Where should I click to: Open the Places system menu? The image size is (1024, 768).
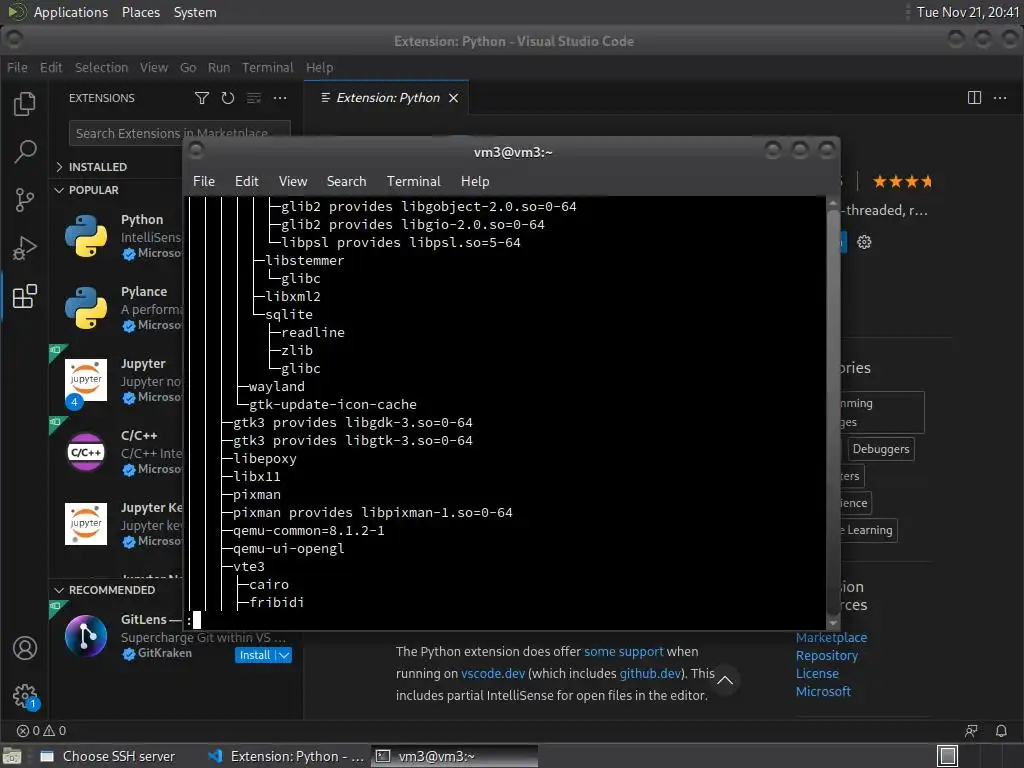(141, 12)
